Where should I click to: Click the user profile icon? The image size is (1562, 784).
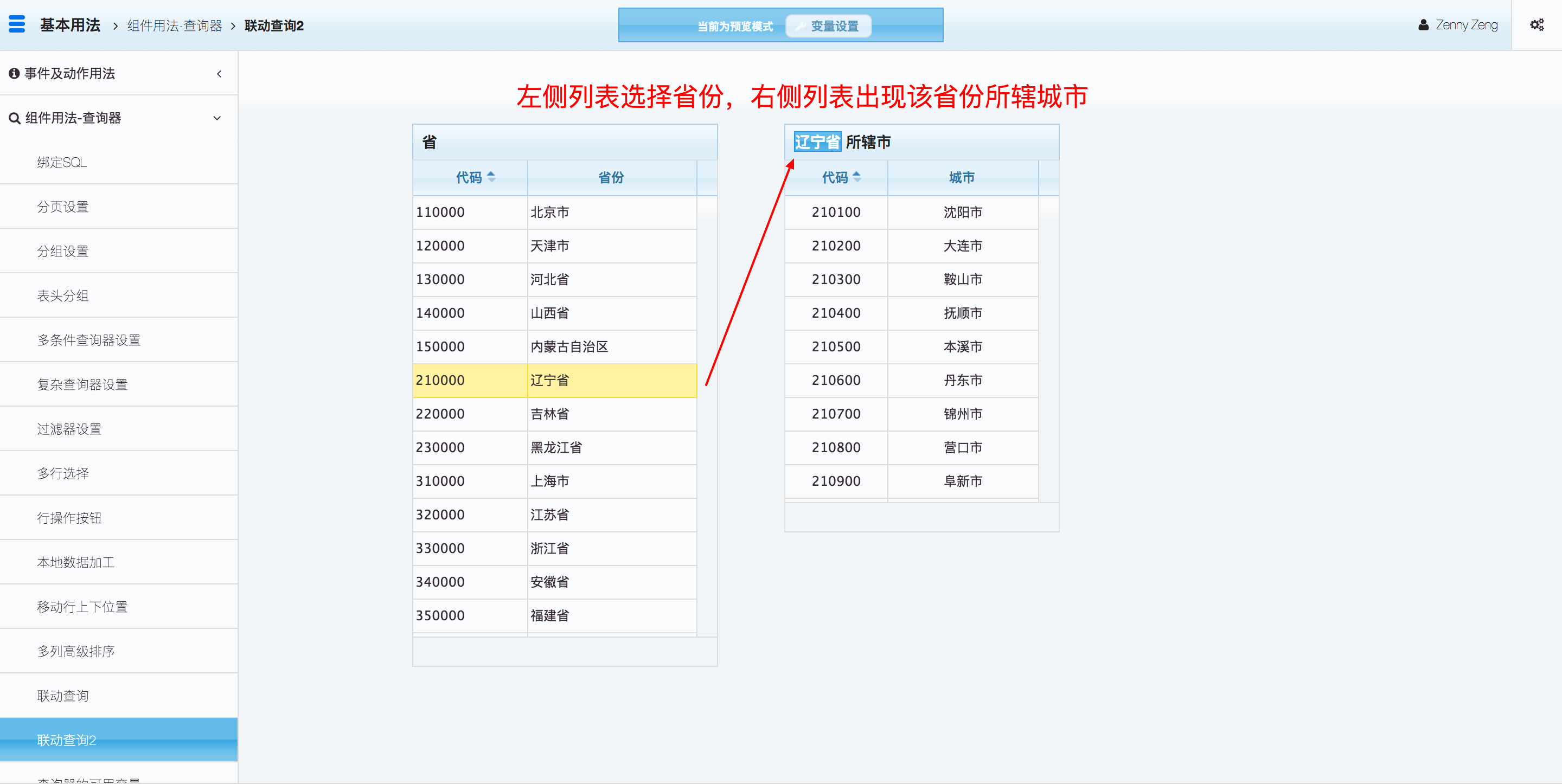pyautogui.click(x=1423, y=25)
